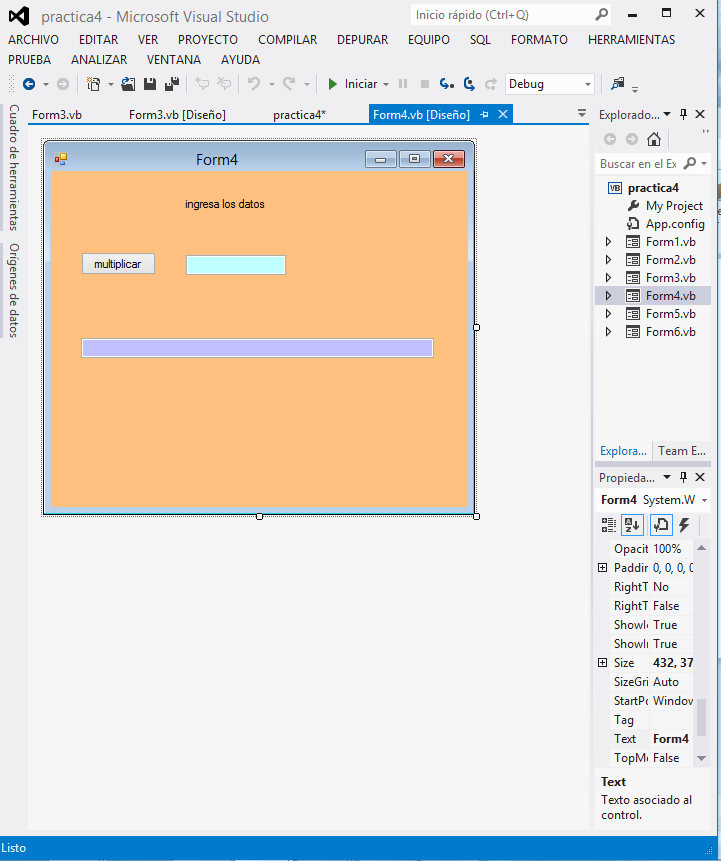Click the Save All toolbar icon
Image resolution: width=721 pixels, height=861 pixels.
tap(172, 84)
